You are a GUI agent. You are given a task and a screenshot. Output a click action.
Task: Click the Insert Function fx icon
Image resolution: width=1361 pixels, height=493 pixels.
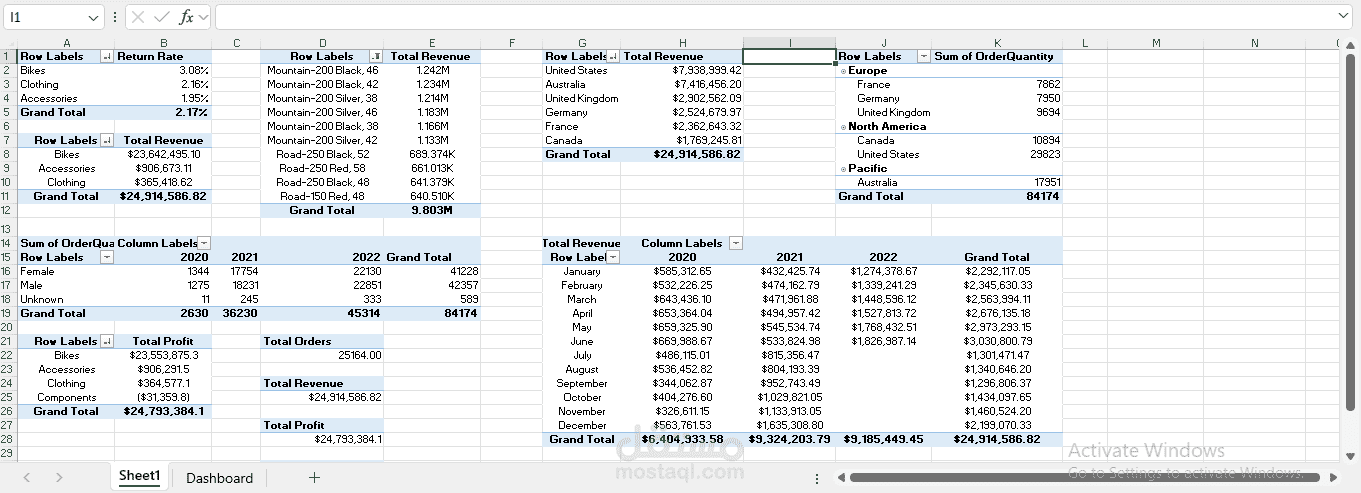[x=186, y=17]
